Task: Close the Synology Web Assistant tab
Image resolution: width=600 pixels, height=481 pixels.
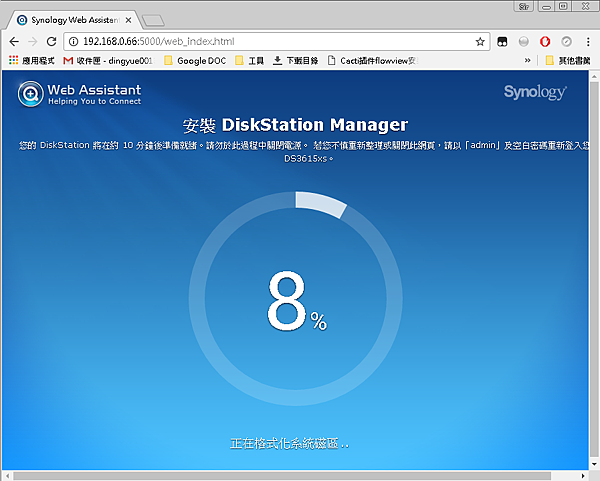Action: coord(129,20)
